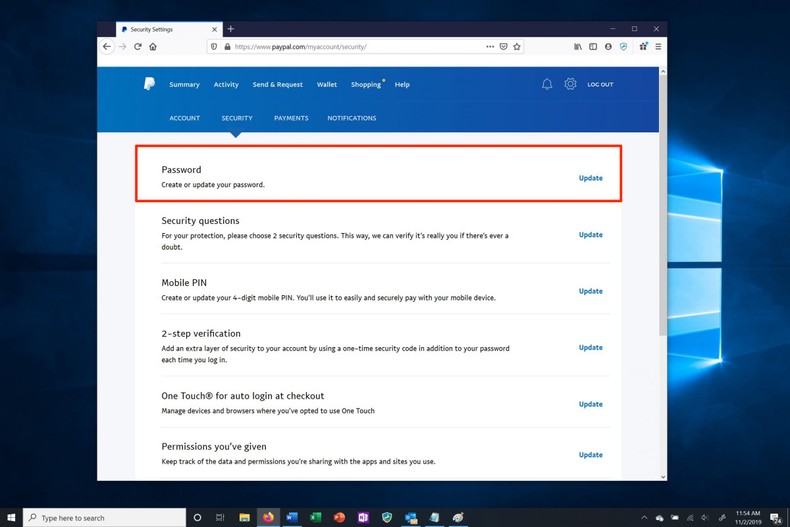This screenshot has height=527, width=790.
Task: Click the PayPal URL address bar
Action: click(x=350, y=47)
